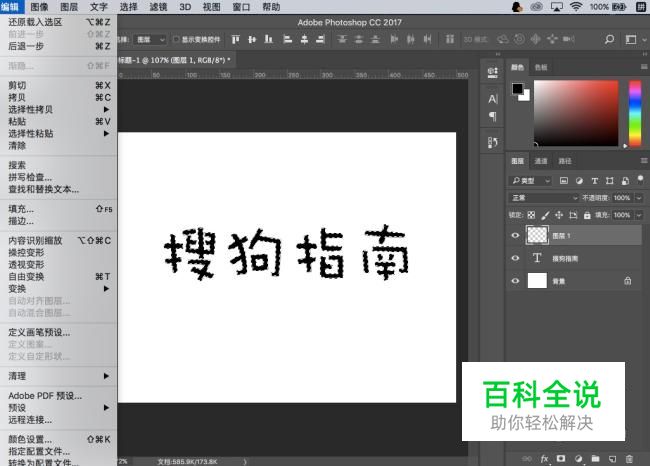Toggle lock image pixels brush icon
The width and height of the screenshot is (650, 466).
point(546,215)
